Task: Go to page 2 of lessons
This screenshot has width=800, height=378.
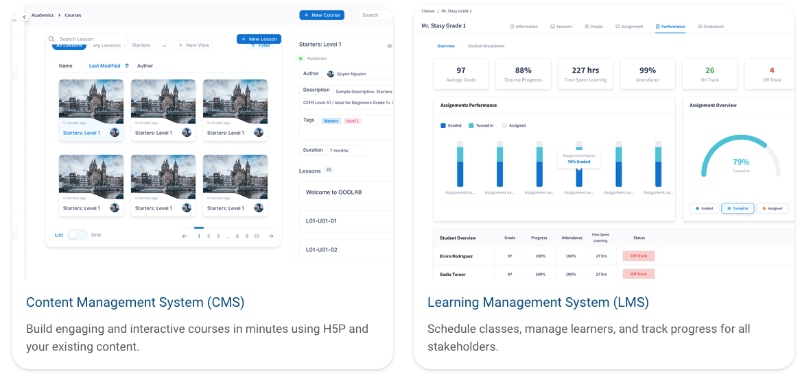Action: pyautogui.click(x=208, y=236)
